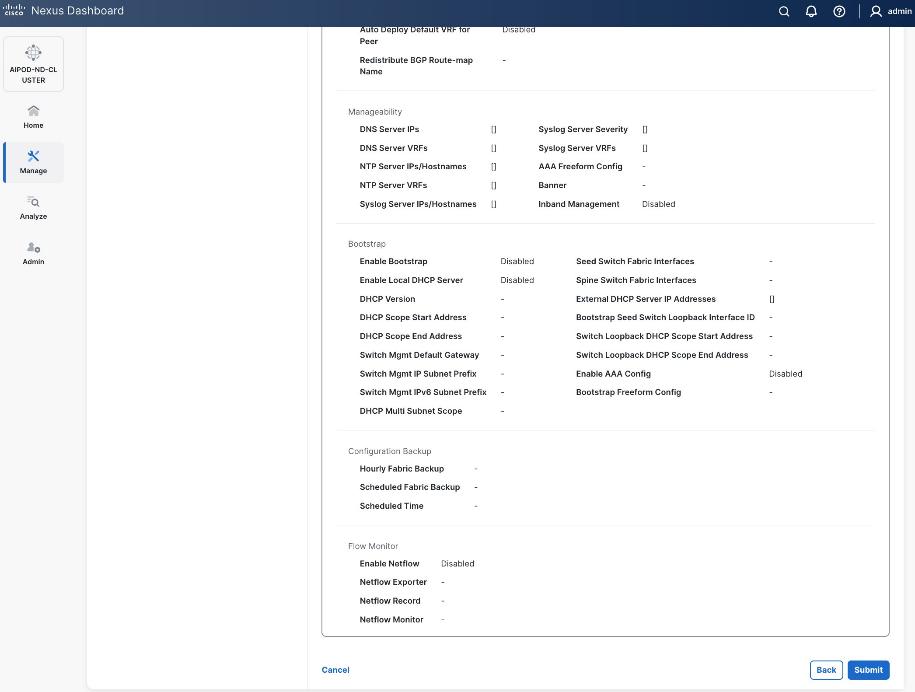View notifications via the bell icon

coord(812,11)
